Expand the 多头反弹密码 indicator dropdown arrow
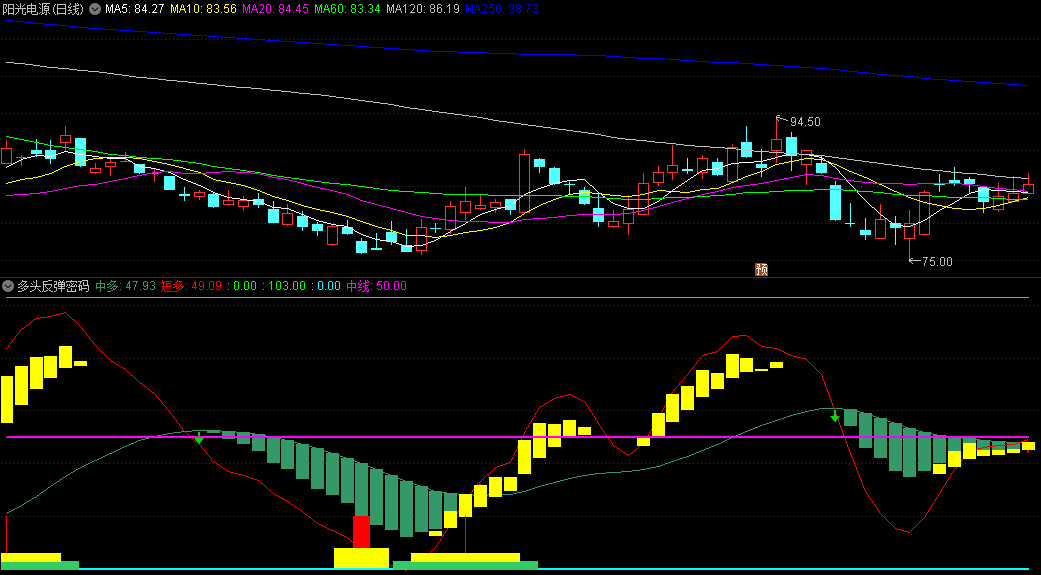This screenshot has width=1041, height=575. point(8,286)
